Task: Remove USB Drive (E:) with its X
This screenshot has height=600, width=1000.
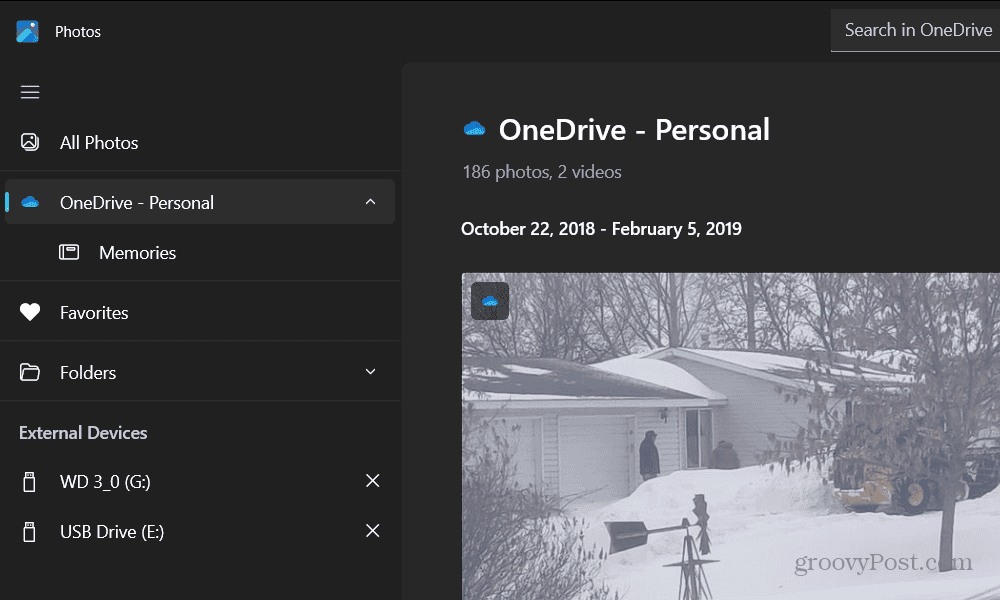Action: pos(372,530)
